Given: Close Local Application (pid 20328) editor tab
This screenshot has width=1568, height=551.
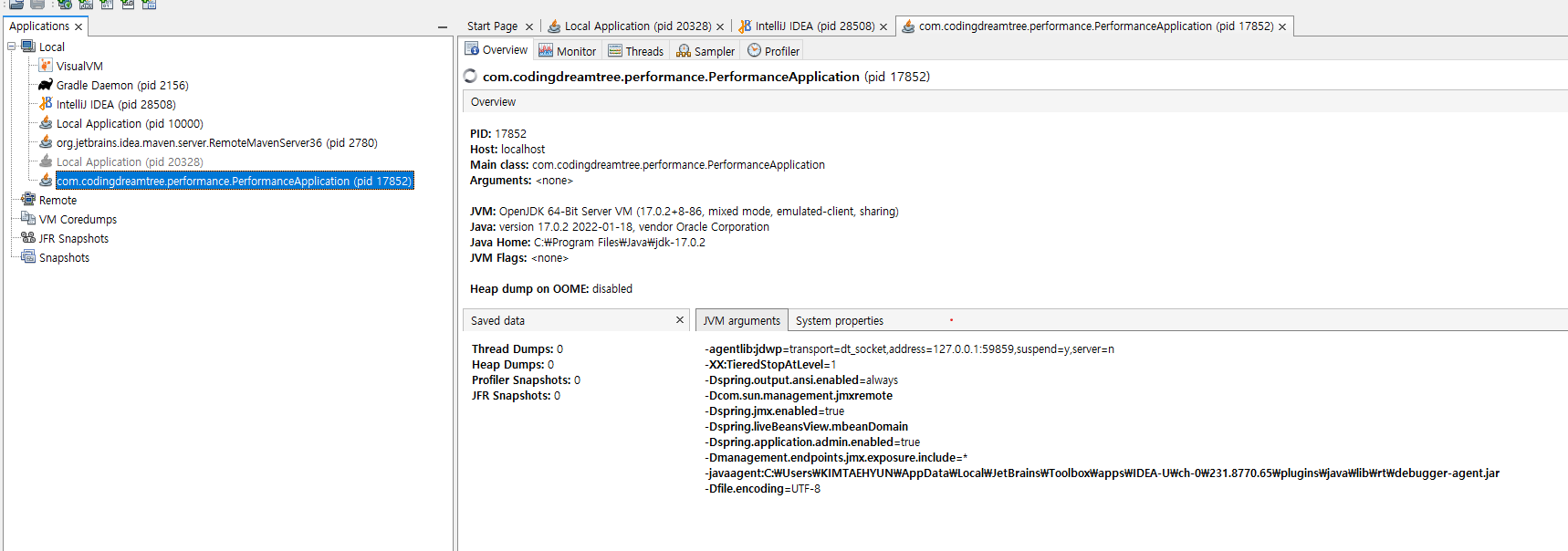Looking at the screenshot, I should coord(720,27).
